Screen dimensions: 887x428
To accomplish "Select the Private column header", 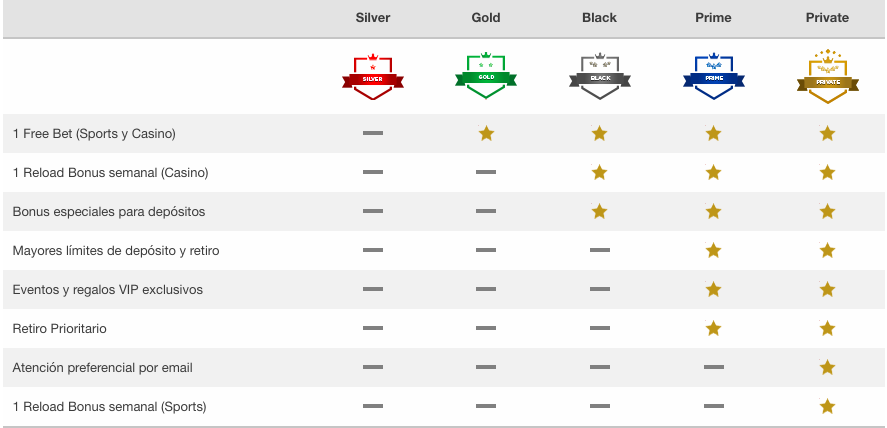I will [x=828, y=18].
